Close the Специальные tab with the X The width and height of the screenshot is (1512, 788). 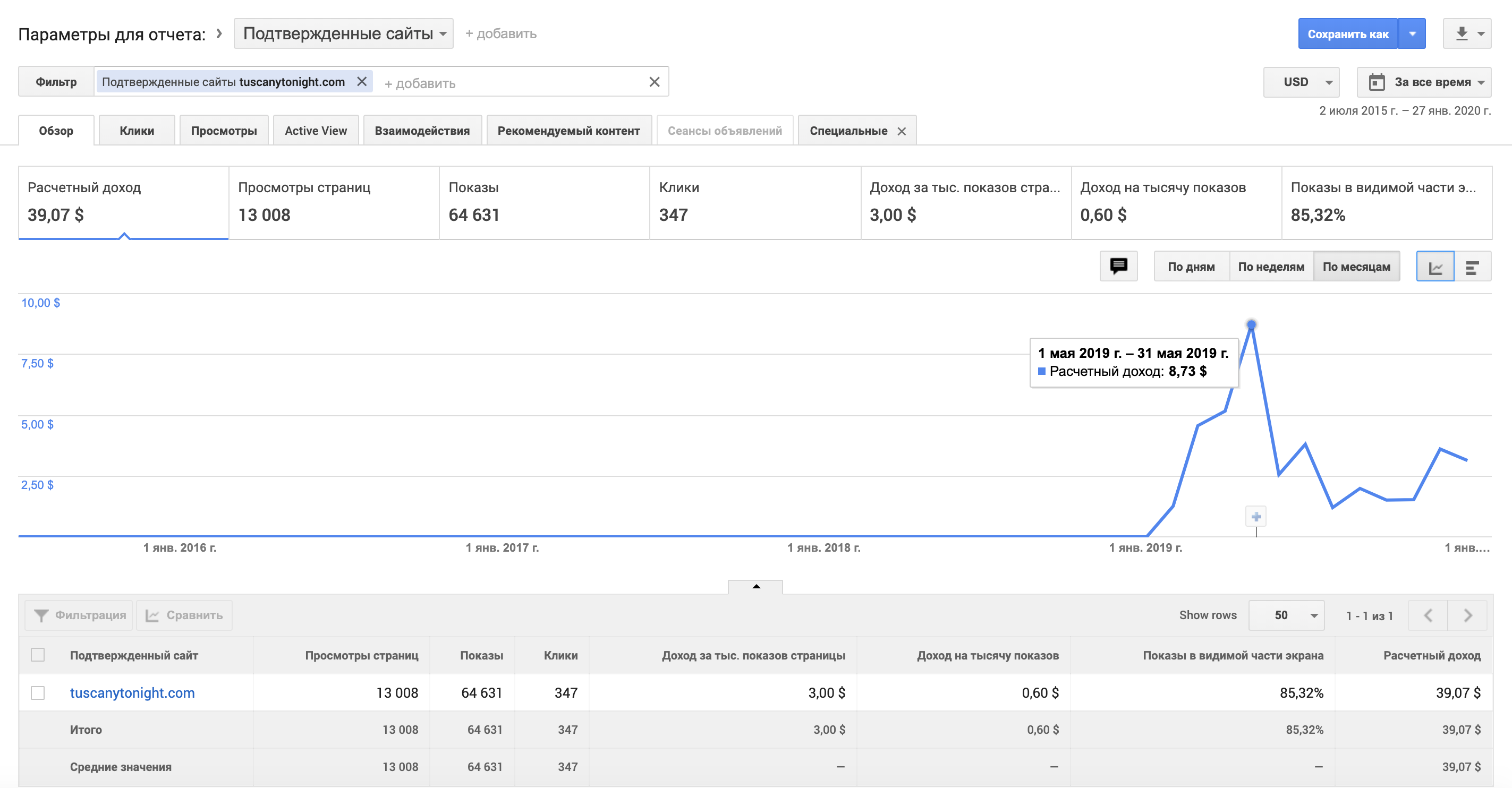[902, 132]
